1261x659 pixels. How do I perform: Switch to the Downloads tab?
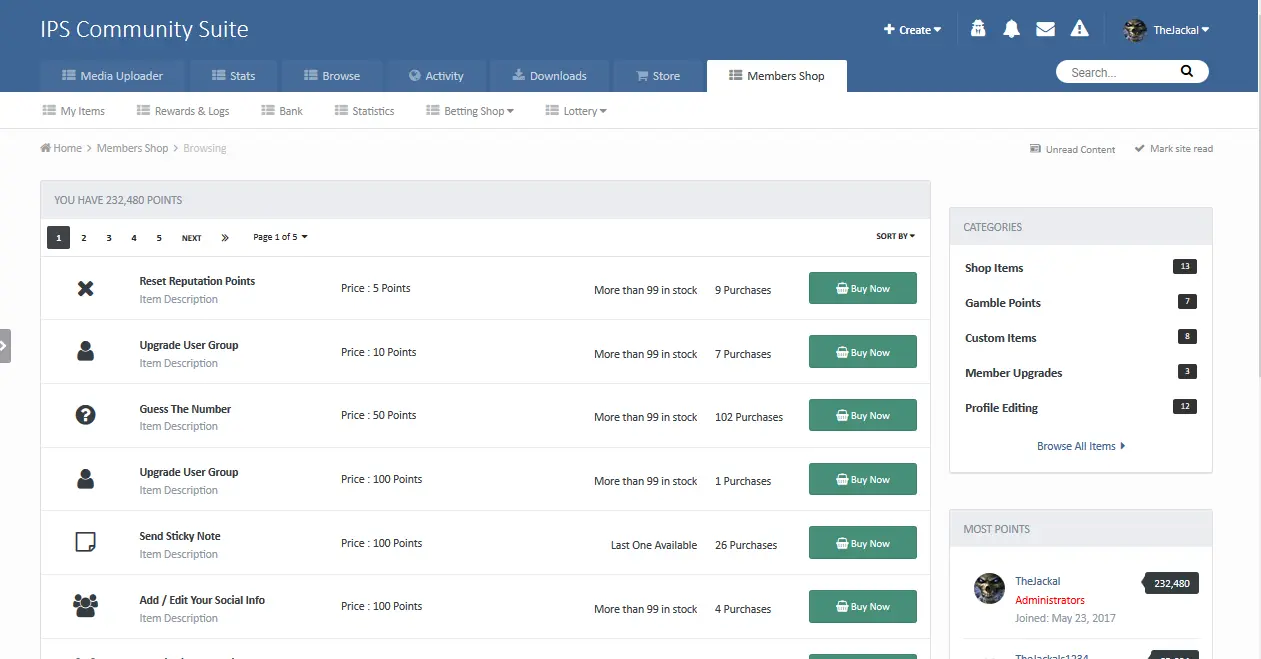[x=549, y=76]
